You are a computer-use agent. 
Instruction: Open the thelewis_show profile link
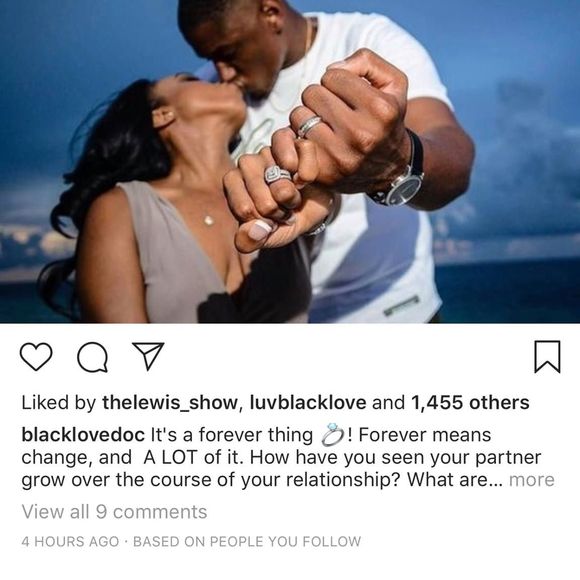pos(170,402)
